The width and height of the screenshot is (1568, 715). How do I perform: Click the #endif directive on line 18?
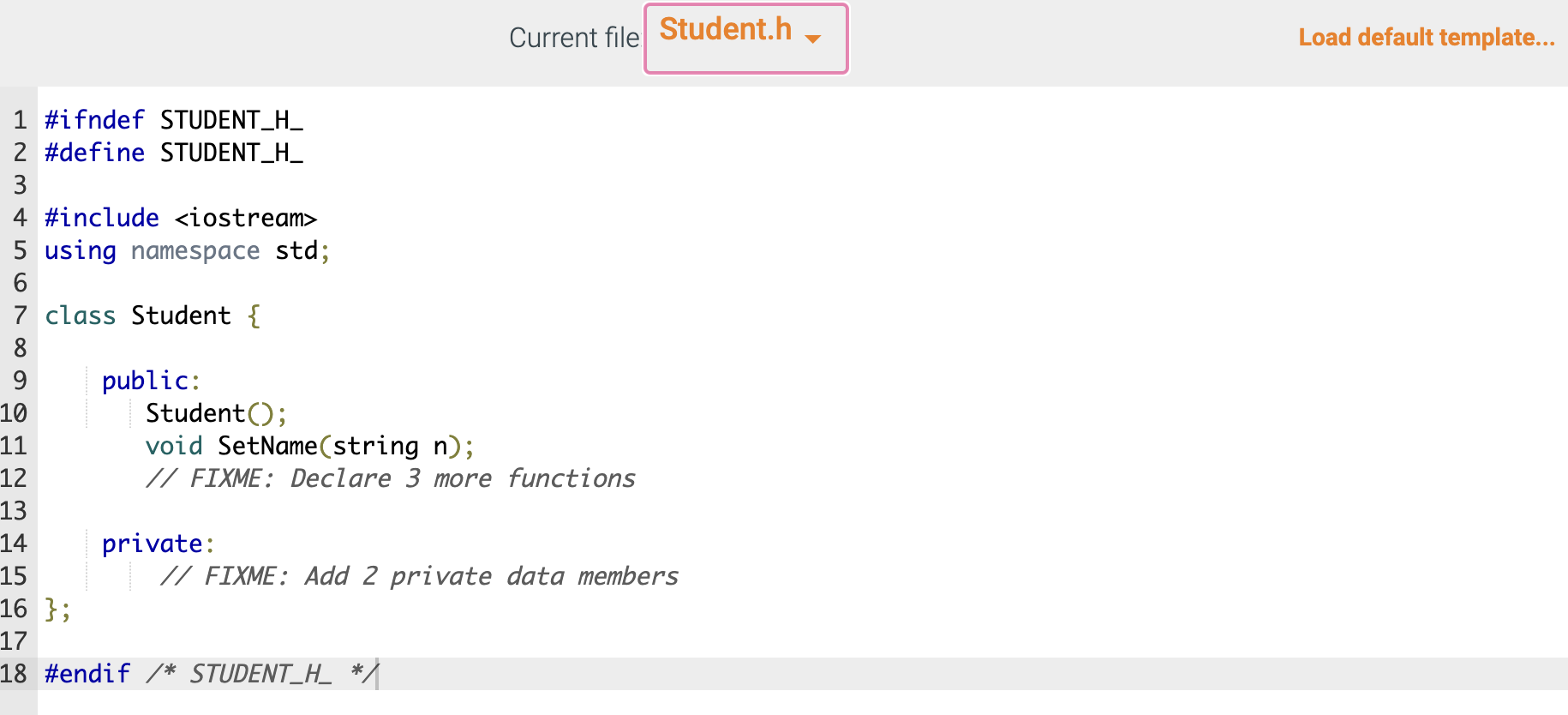click(x=87, y=674)
